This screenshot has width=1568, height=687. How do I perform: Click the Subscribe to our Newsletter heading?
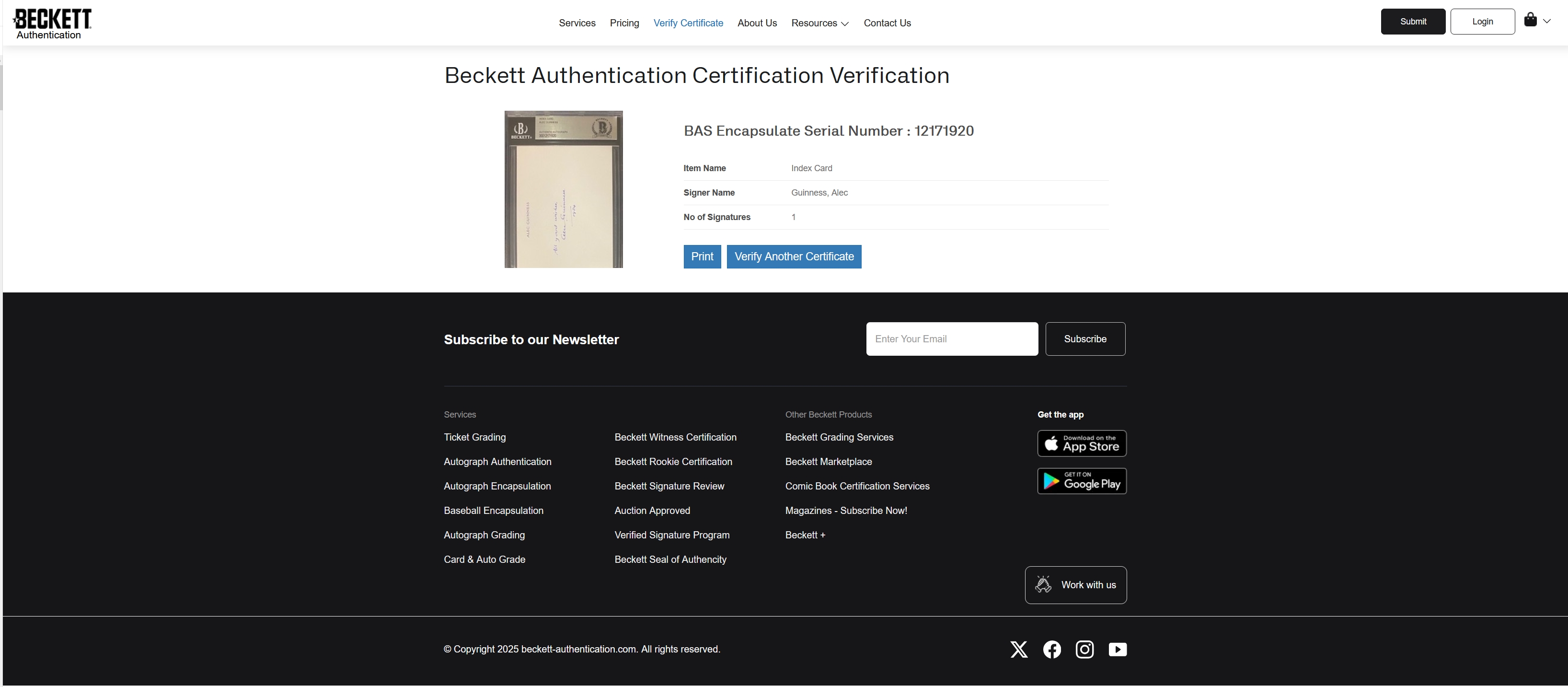click(x=531, y=340)
